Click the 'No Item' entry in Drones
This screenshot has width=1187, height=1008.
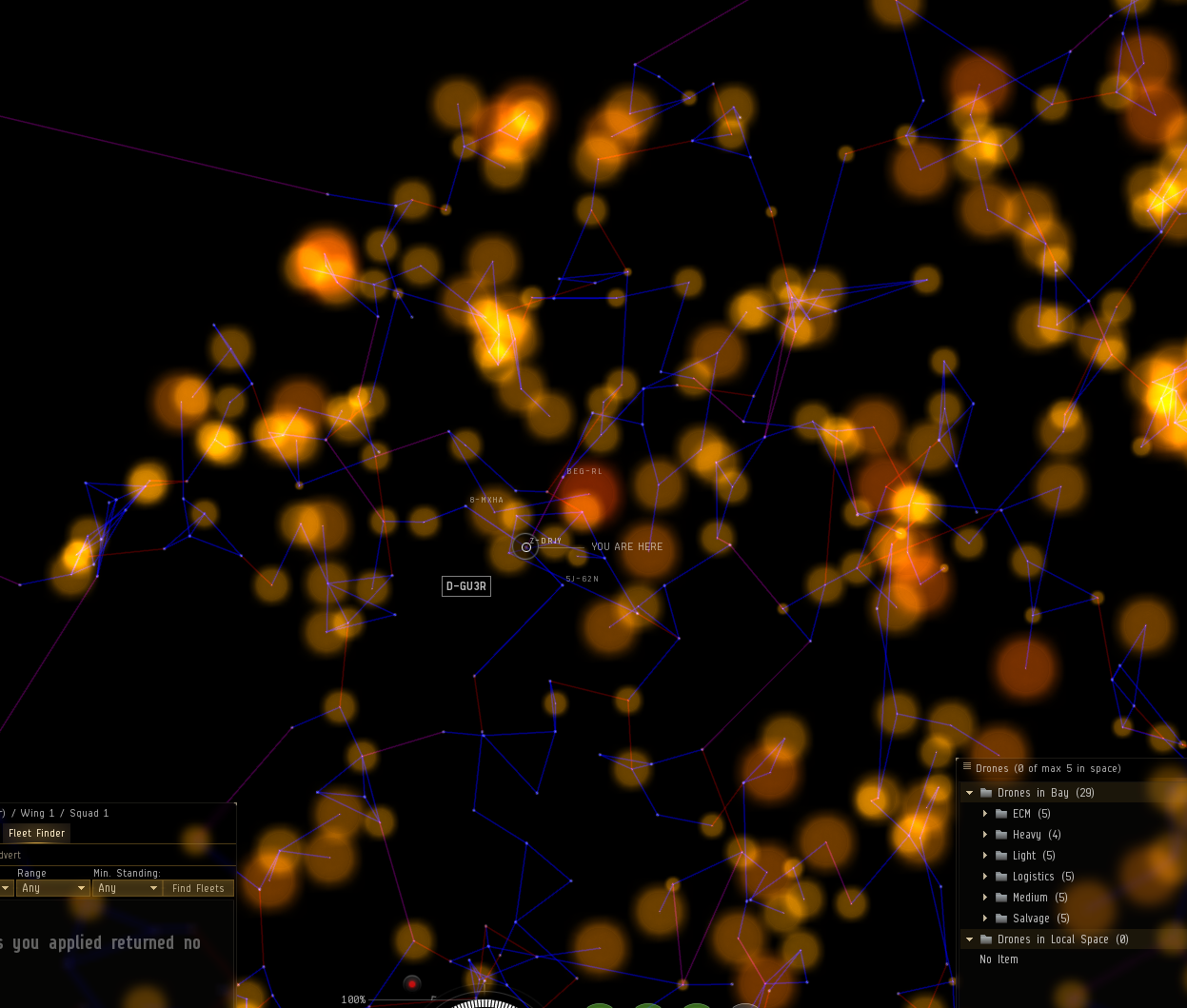point(999,959)
